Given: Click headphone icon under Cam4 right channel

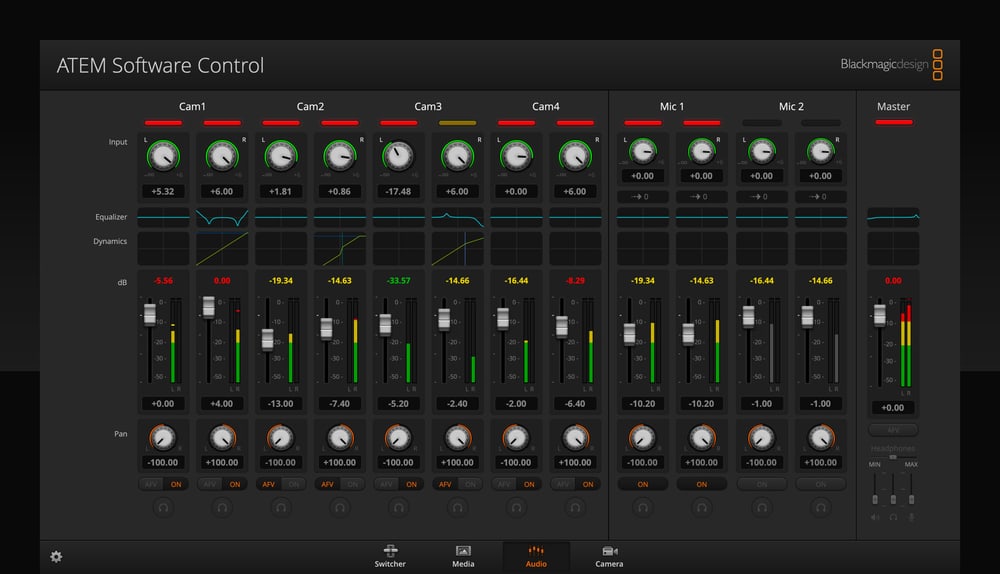Looking at the screenshot, I should [x=575, y=508].
